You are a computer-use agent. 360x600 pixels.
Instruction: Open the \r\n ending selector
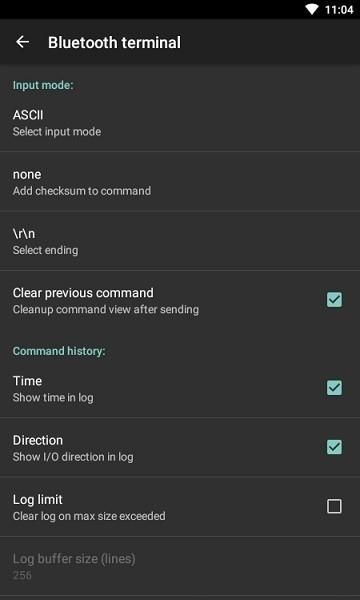180,241
